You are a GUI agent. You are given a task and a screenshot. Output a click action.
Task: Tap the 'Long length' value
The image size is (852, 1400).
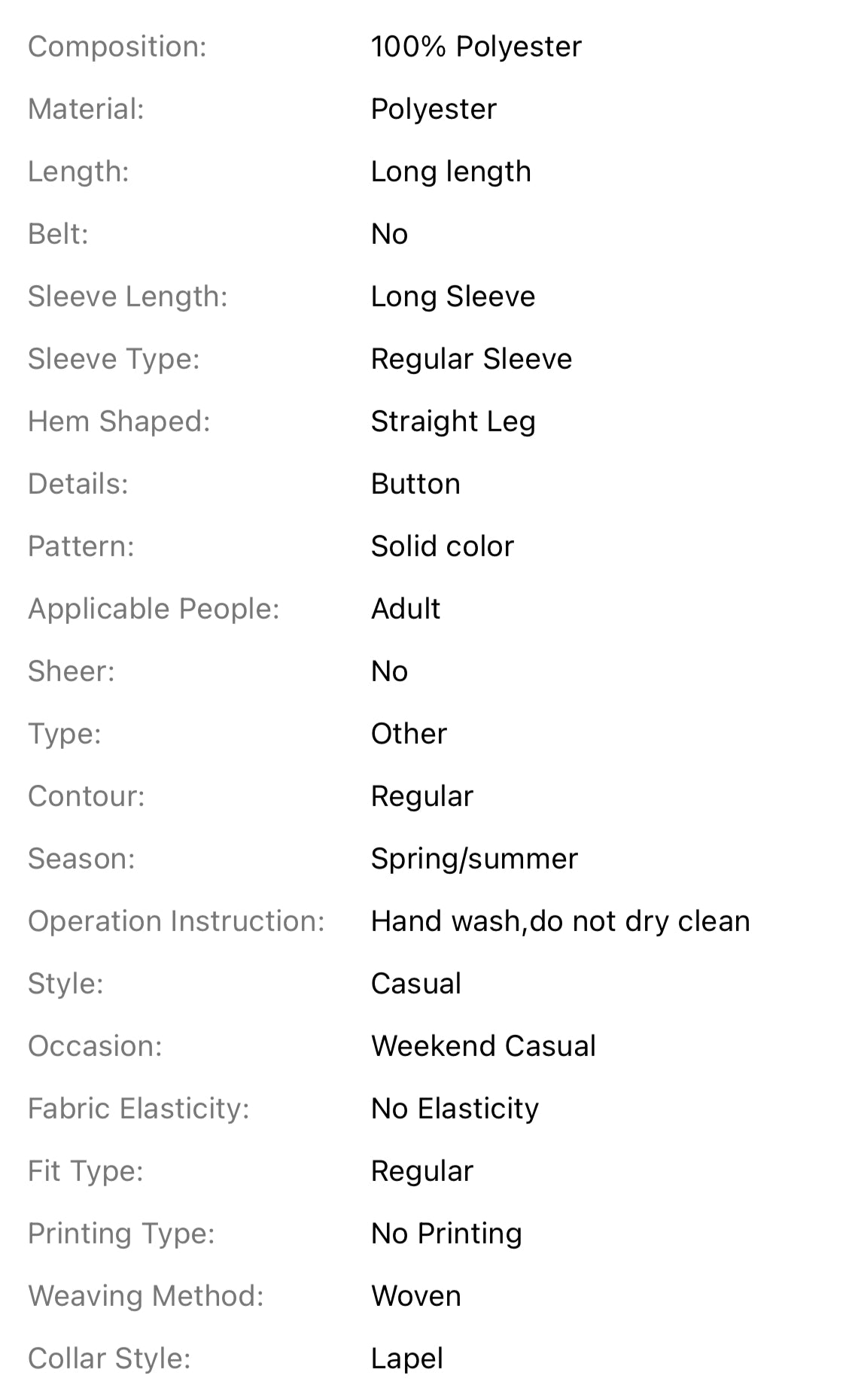[x=451, y=172]
